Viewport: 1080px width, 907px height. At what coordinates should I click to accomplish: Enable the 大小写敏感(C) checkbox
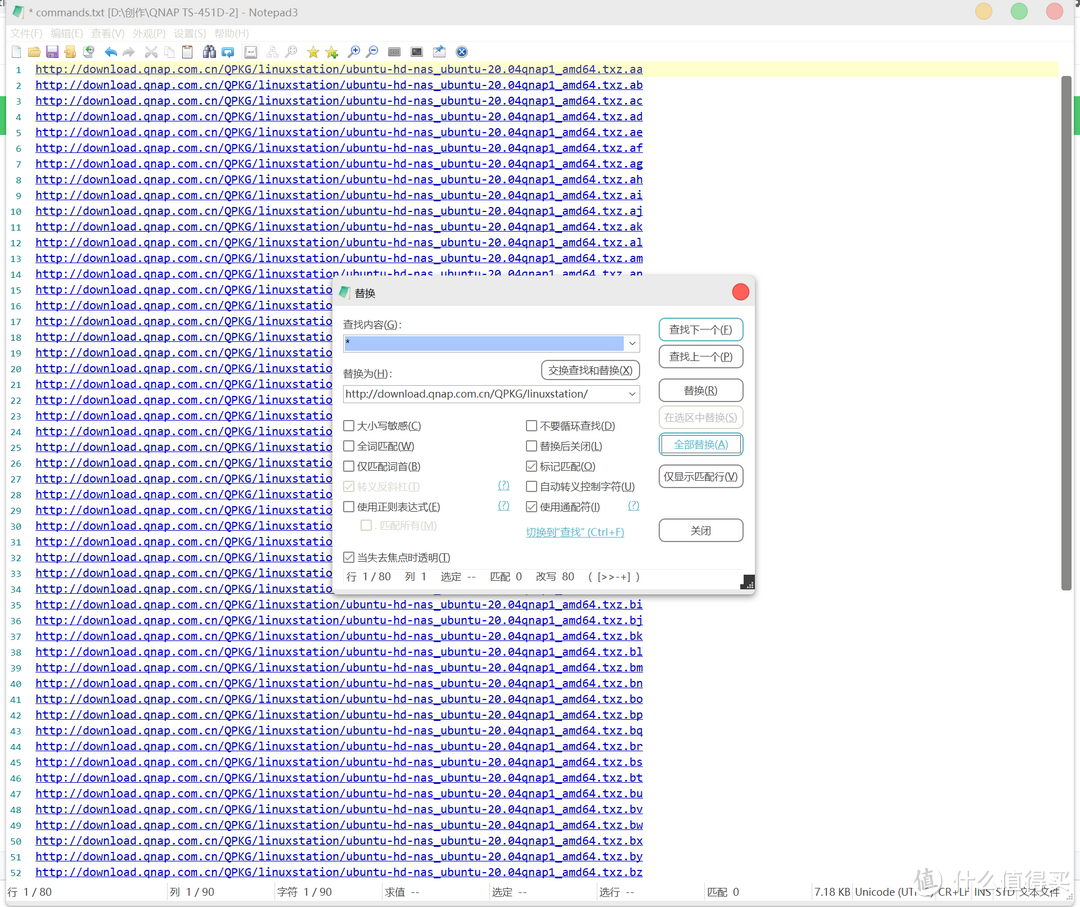(349, 426)
